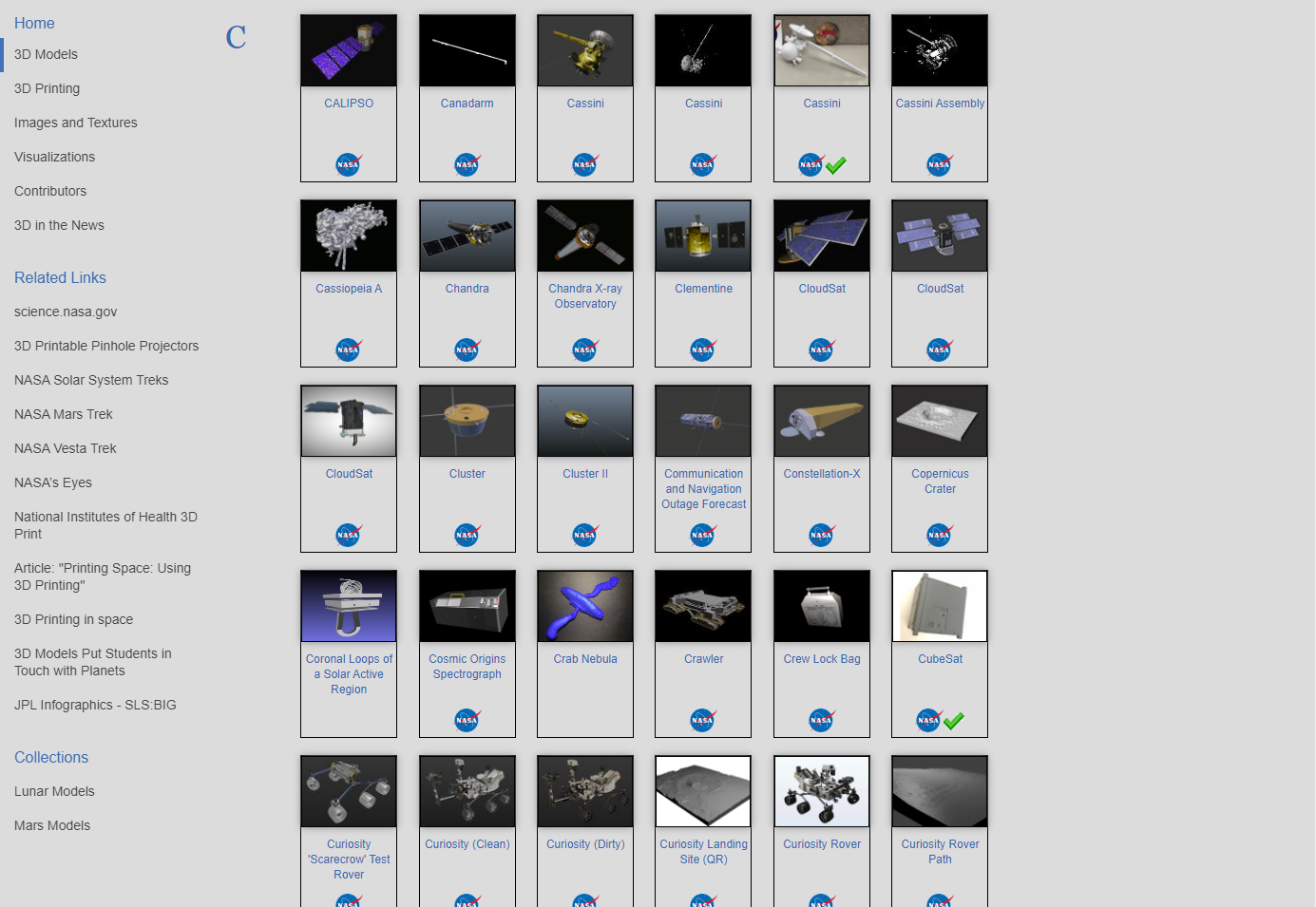Image resolution: width=1316 pixels, height=907 pixels.
Task: Click the NASA logo icon under Canadarm
Action: coord(467,163)
